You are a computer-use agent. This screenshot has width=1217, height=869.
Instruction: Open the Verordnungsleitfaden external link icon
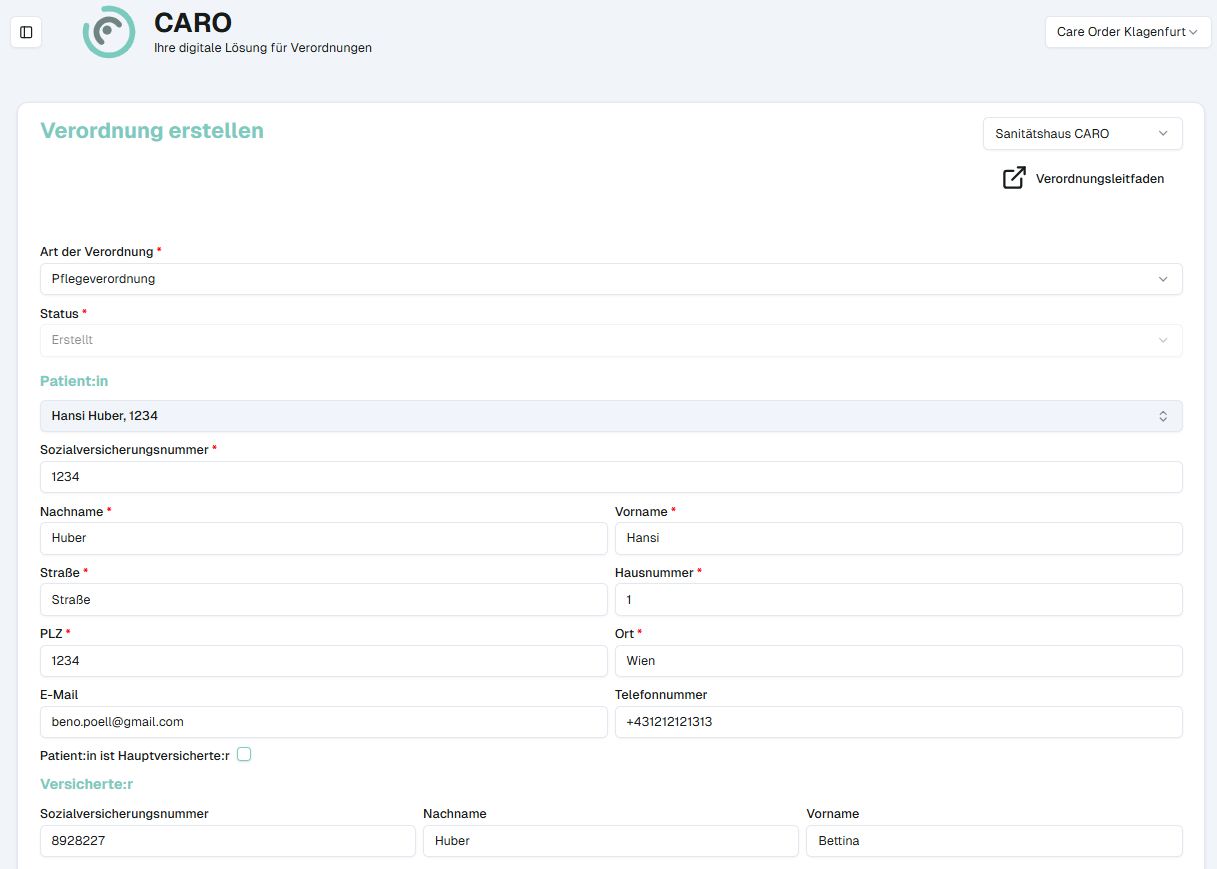[x=1013, y=177]
